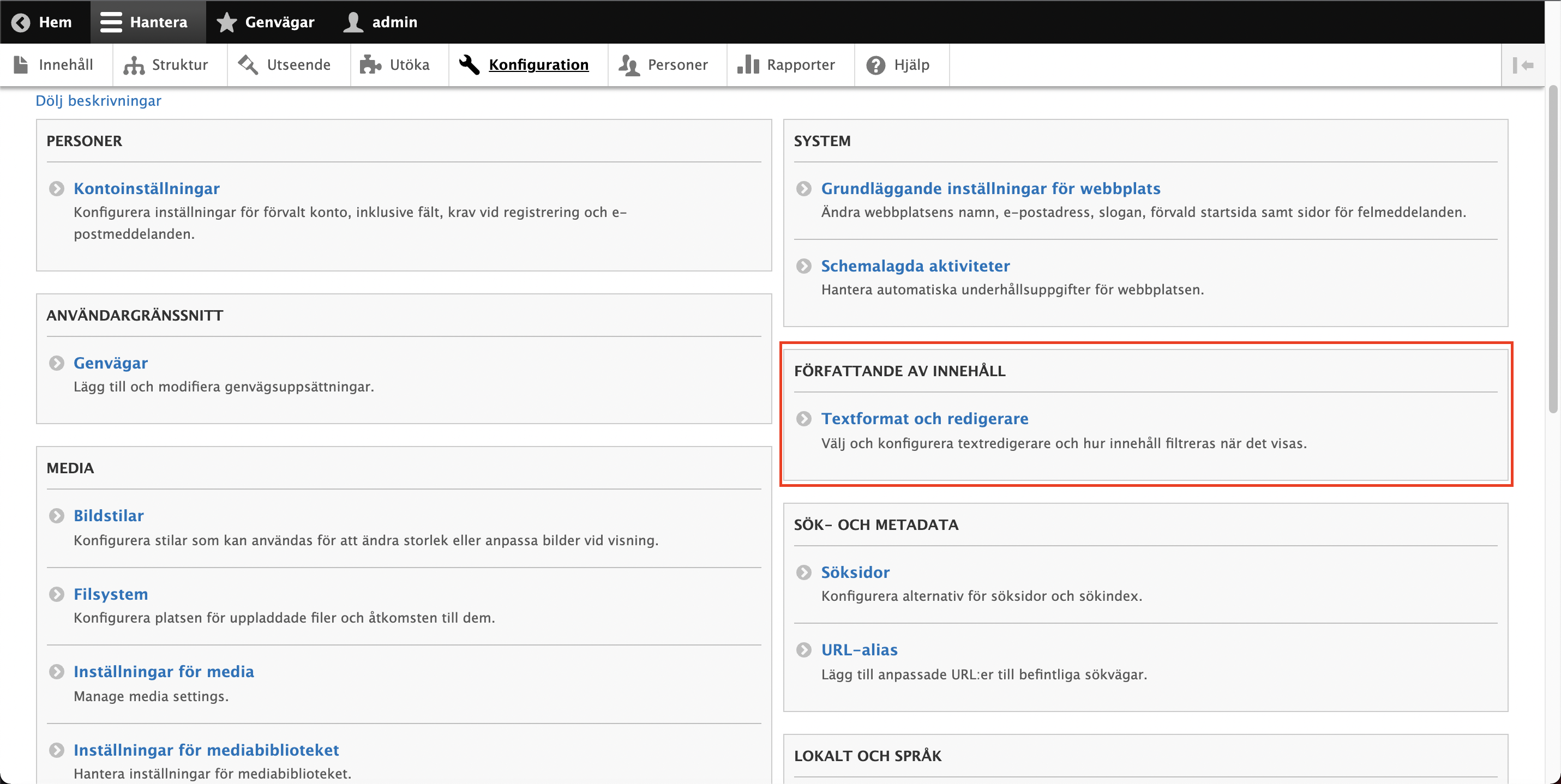Click the Utöka puzzle piece icon
This screenshot has width=1561, height=784.
[x=370, y=65]
